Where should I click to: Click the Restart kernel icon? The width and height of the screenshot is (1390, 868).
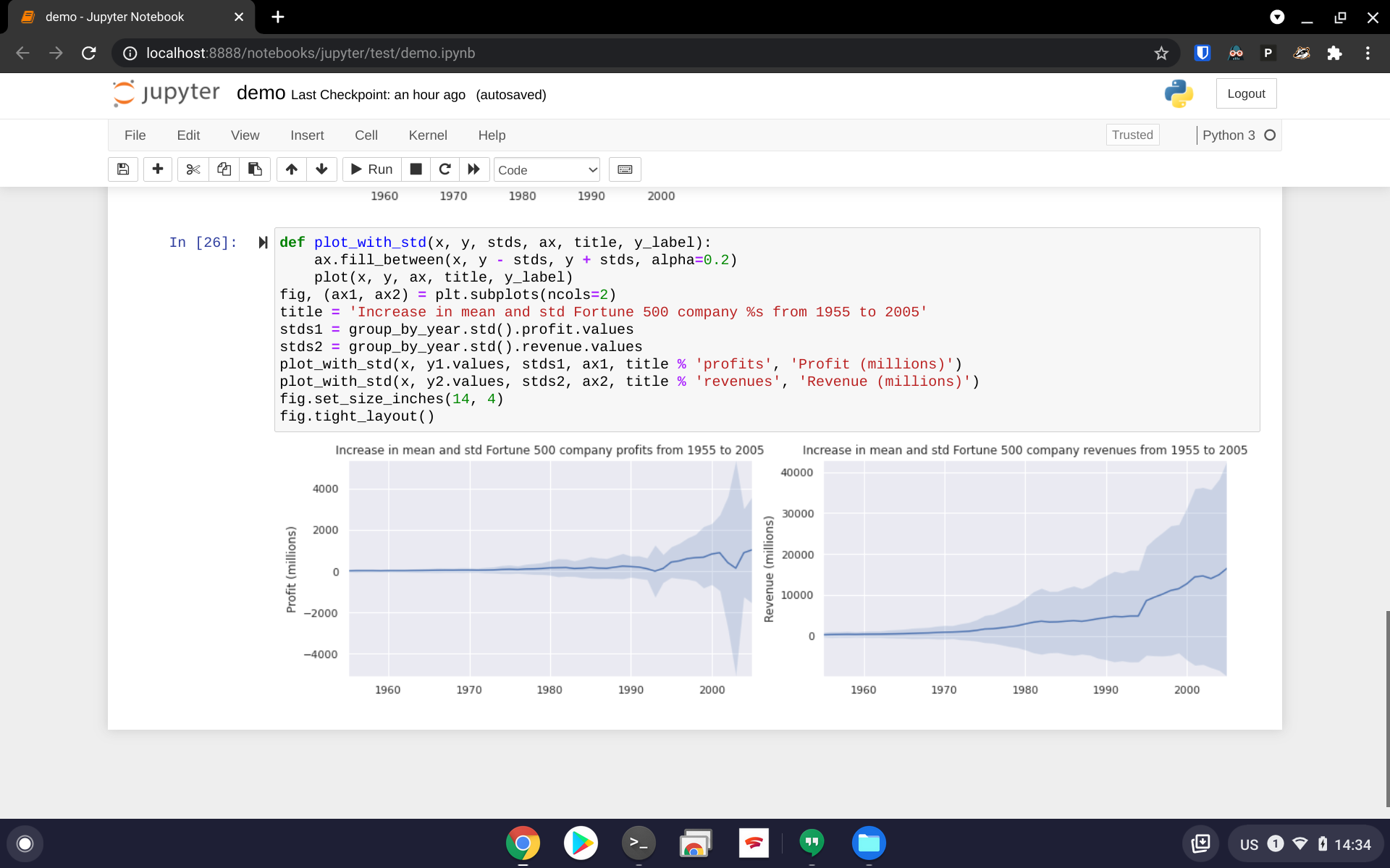point(444,169)
